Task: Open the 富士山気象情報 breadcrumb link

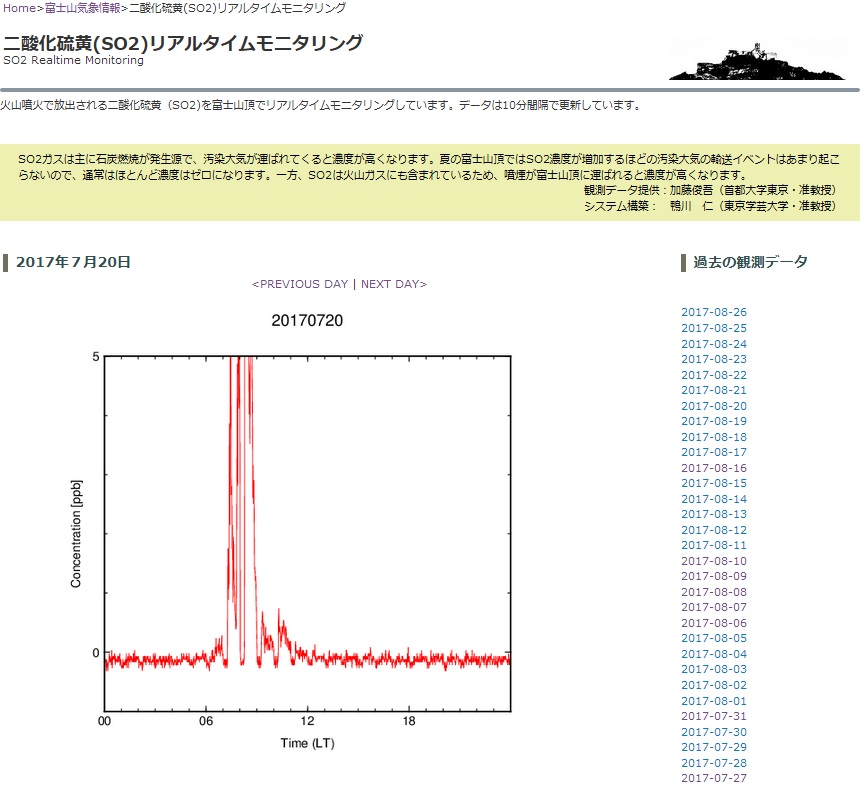Action: (x=82, y=8)
